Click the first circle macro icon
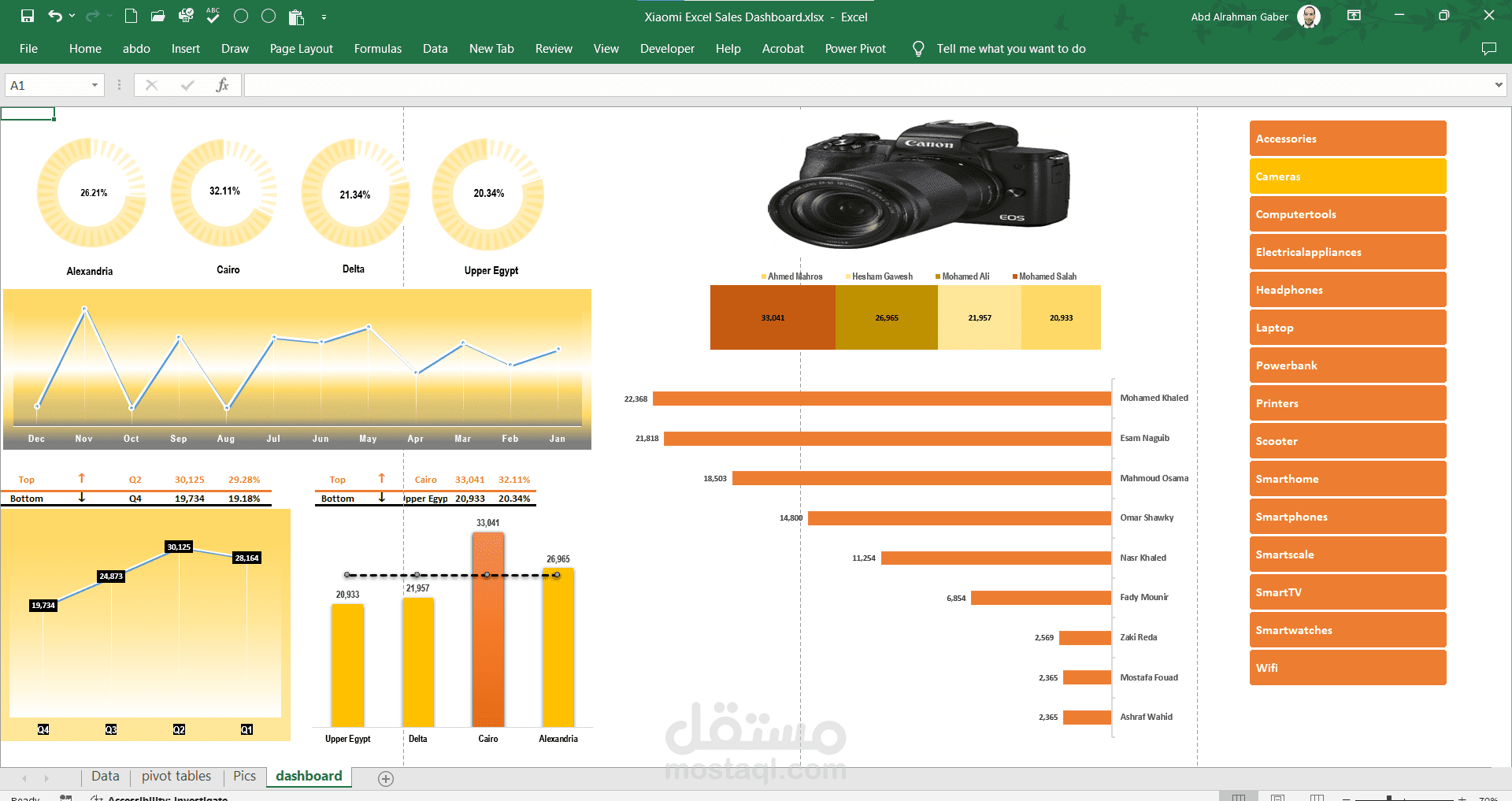This screenshot has height=801, width=1512. click(x=241, y=16)
